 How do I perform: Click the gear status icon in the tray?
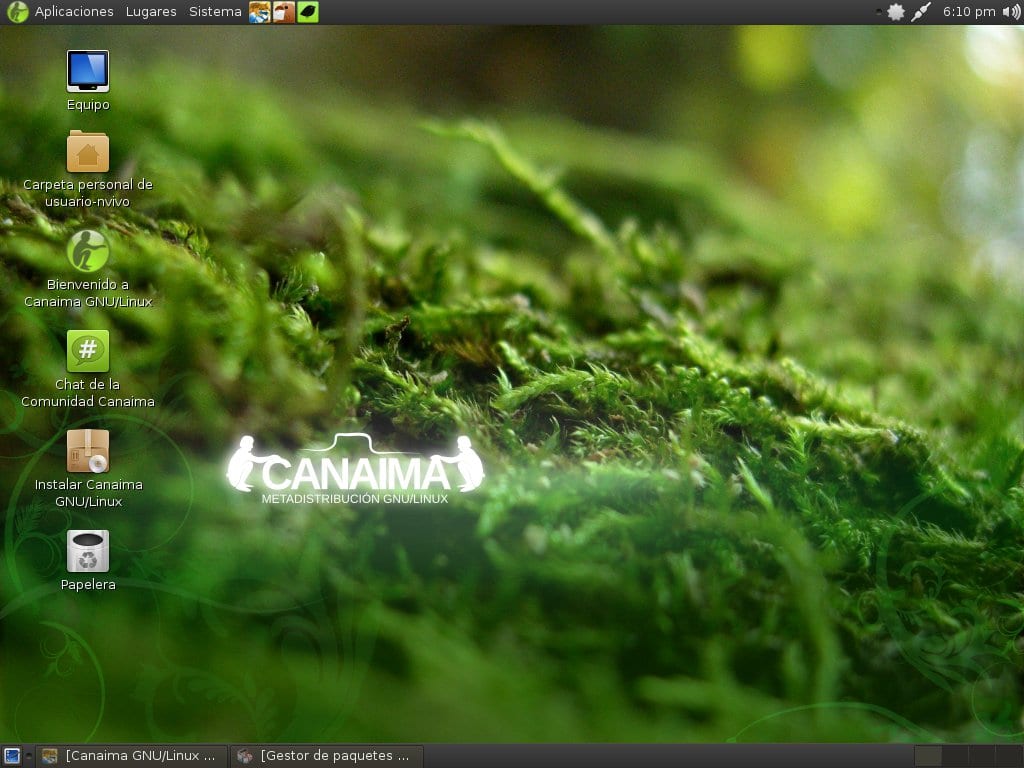[x=895, y=12]
